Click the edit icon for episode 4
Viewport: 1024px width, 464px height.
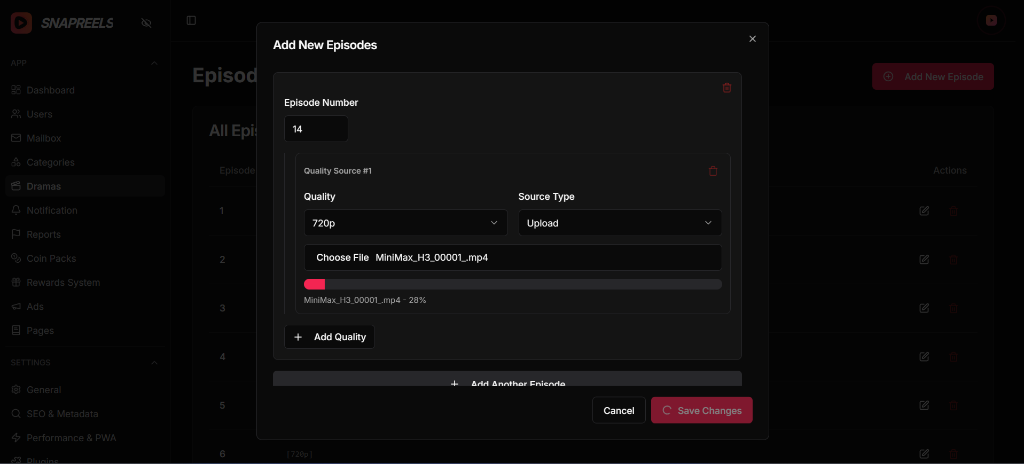point(924,357)
